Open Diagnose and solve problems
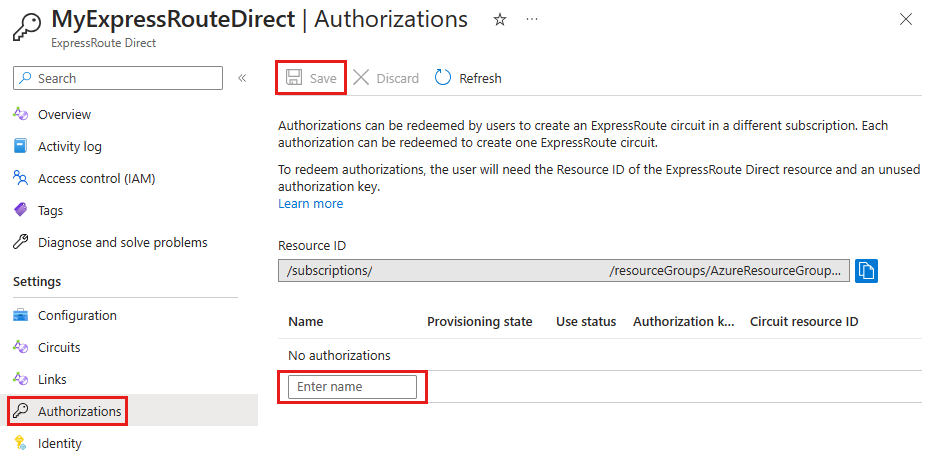 [122, 242]
